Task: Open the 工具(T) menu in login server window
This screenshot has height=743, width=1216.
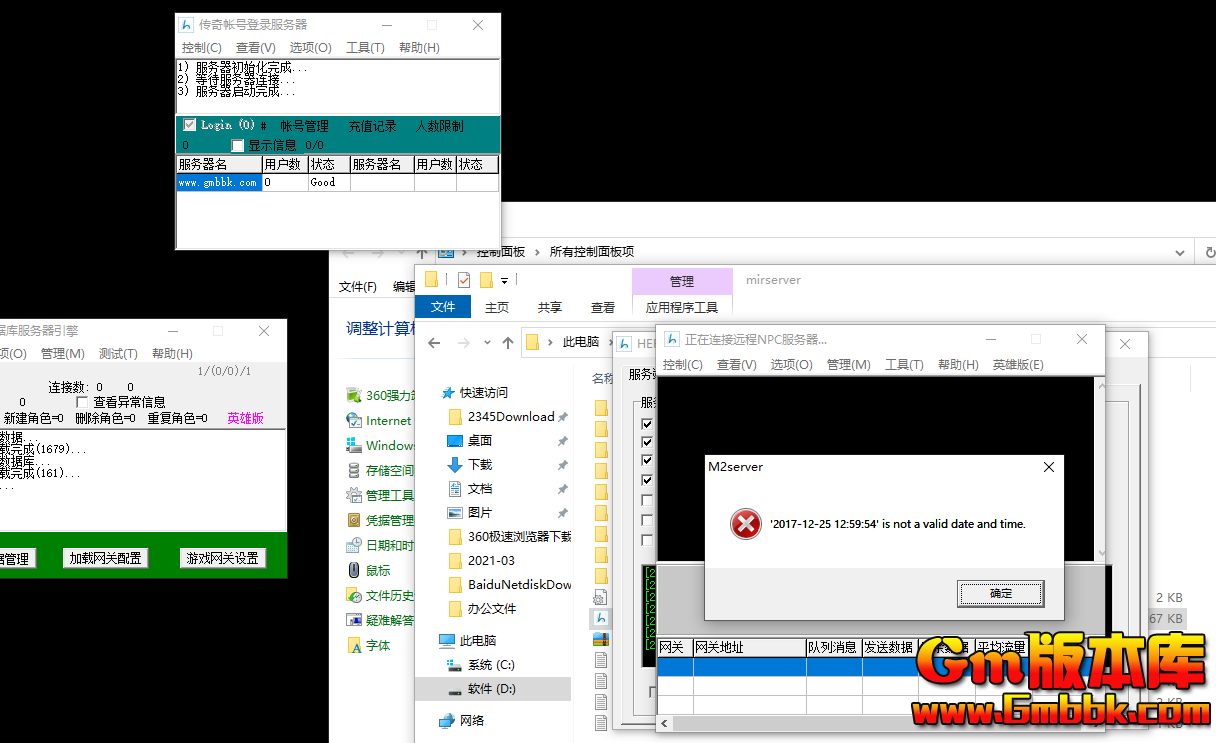Action: pos(367,46)
